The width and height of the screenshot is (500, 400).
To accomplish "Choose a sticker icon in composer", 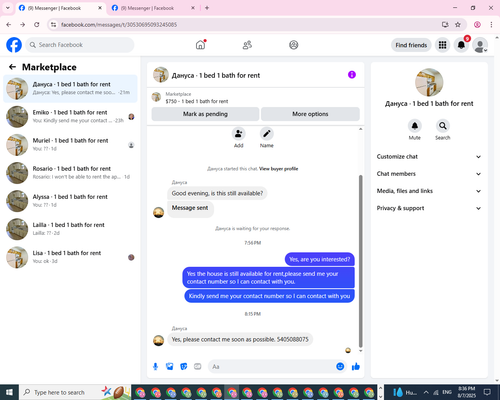I will click(x=184, y=367).
